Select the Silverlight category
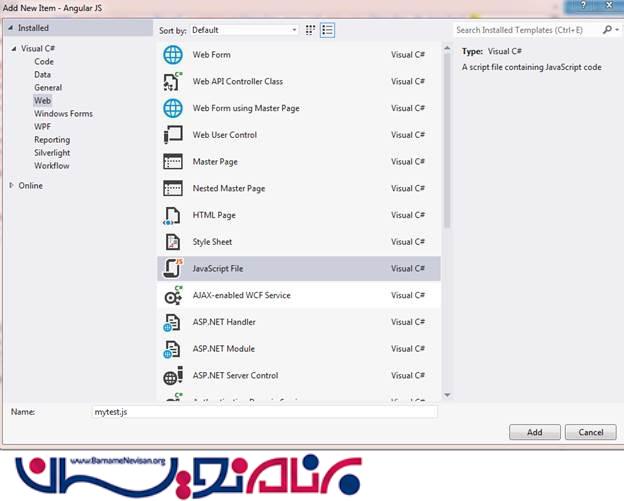624x501 pixels. pyautogui.click(x=52, y=153)
